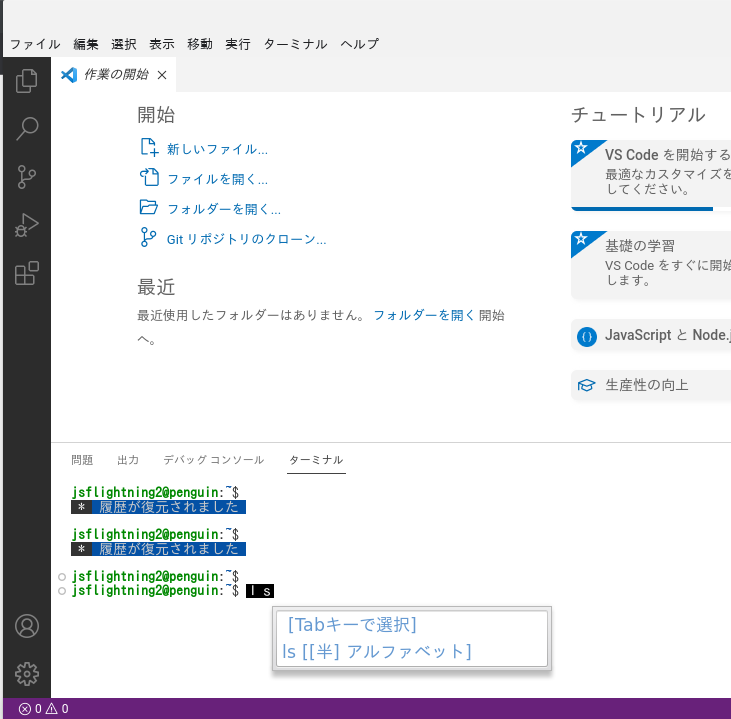Click the [Tabキーで選択] hint in the IME popup
731x719 pixels.
click(x=352, y=625)
